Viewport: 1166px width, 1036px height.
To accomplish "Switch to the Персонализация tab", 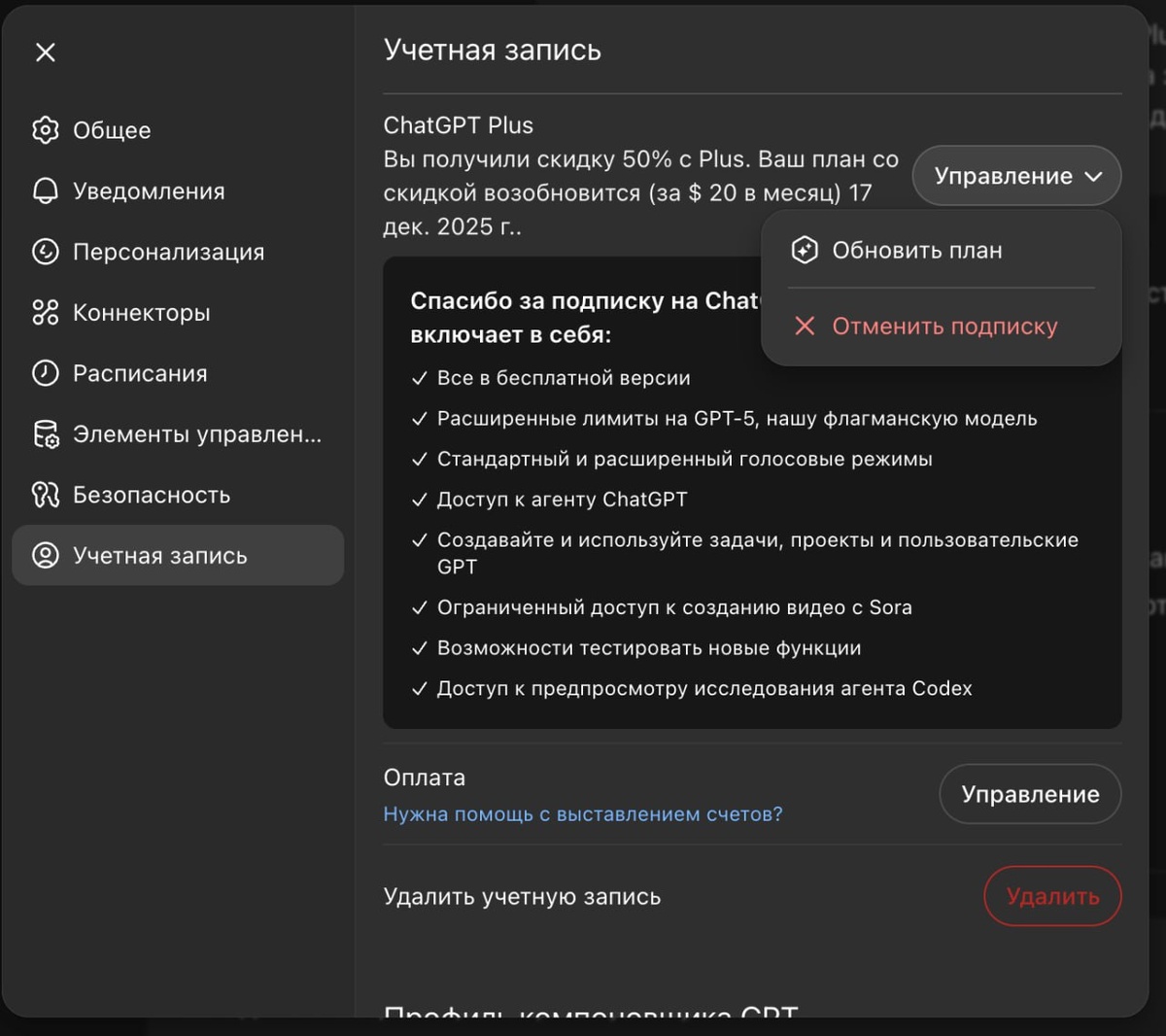I will [x=178, y=252].
